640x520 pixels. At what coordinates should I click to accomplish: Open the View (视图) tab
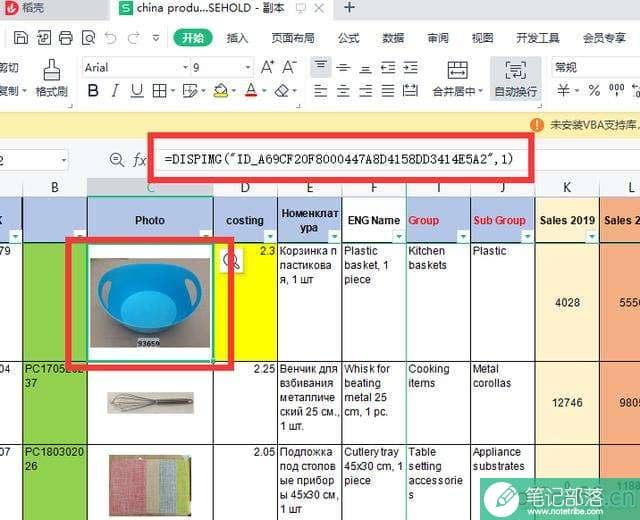pos(482,38)
